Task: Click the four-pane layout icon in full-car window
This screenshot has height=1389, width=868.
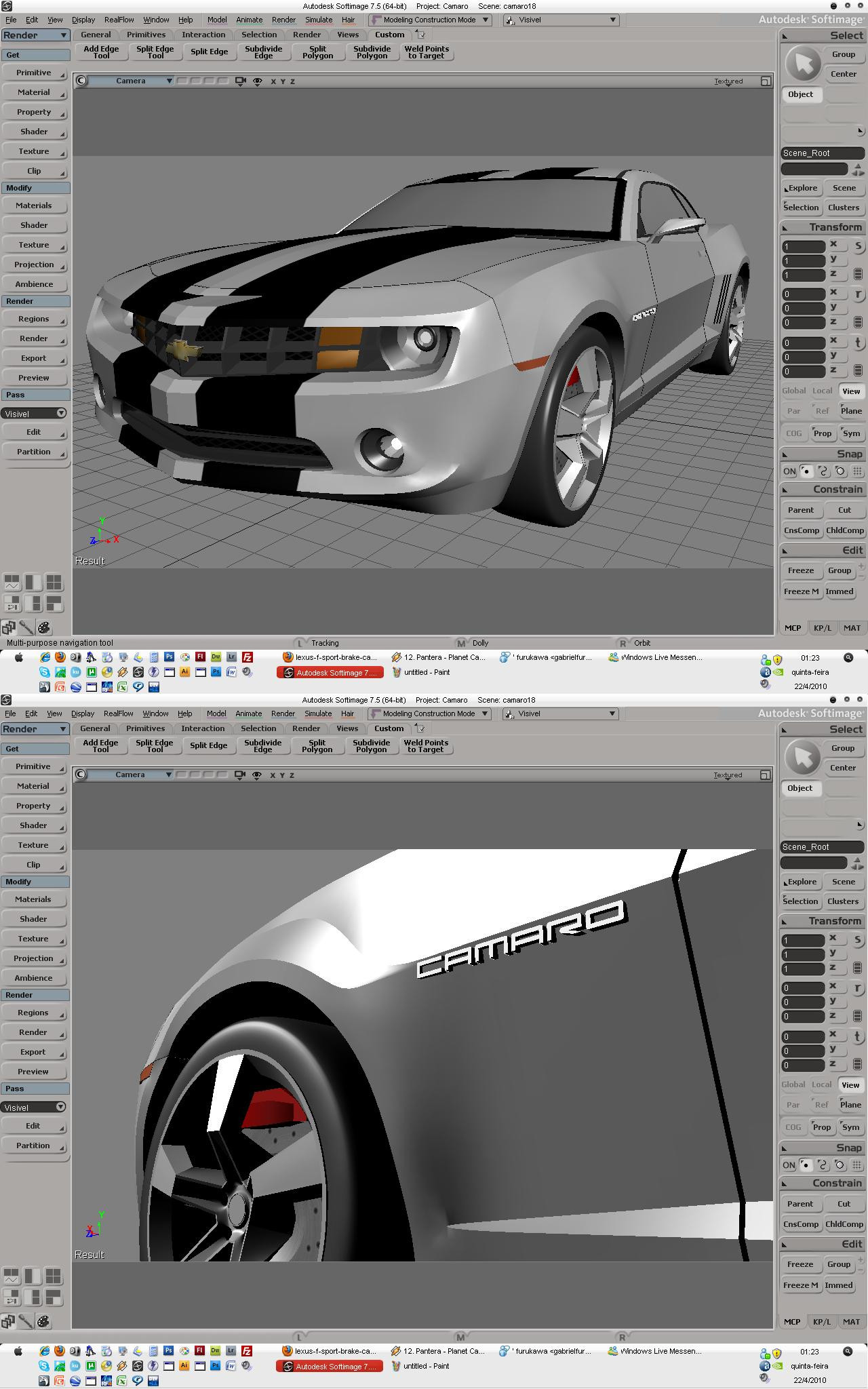Action: (x=54, y=583)
